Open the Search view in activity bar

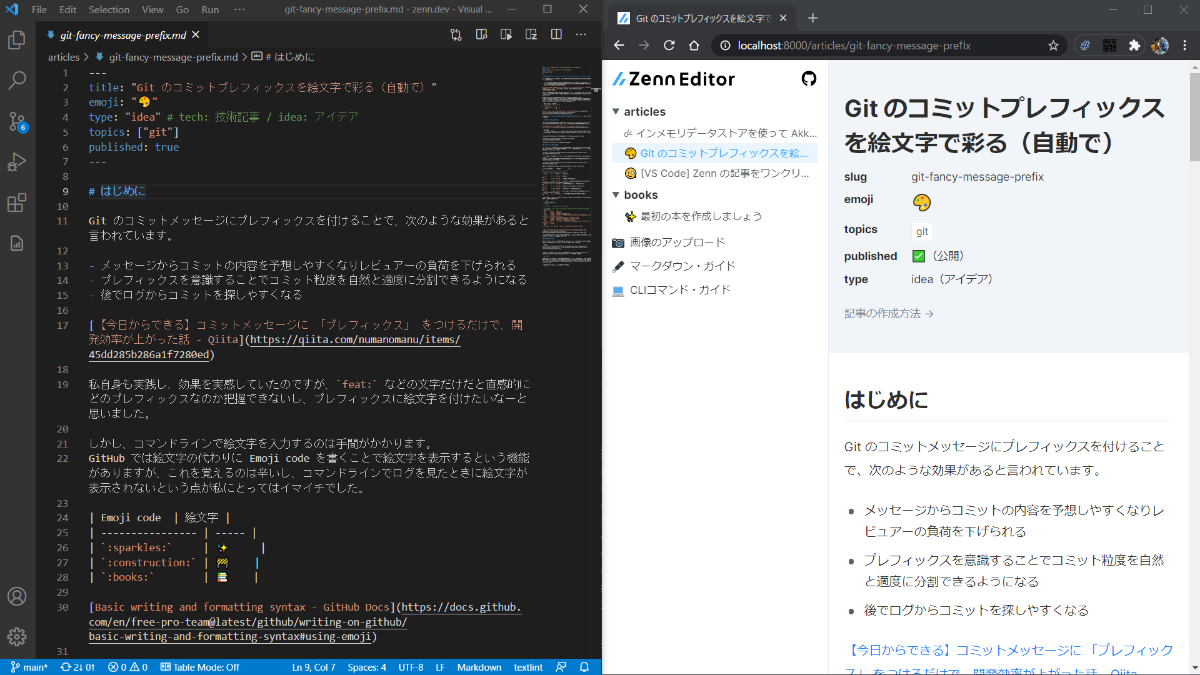(x=17, y=81)
